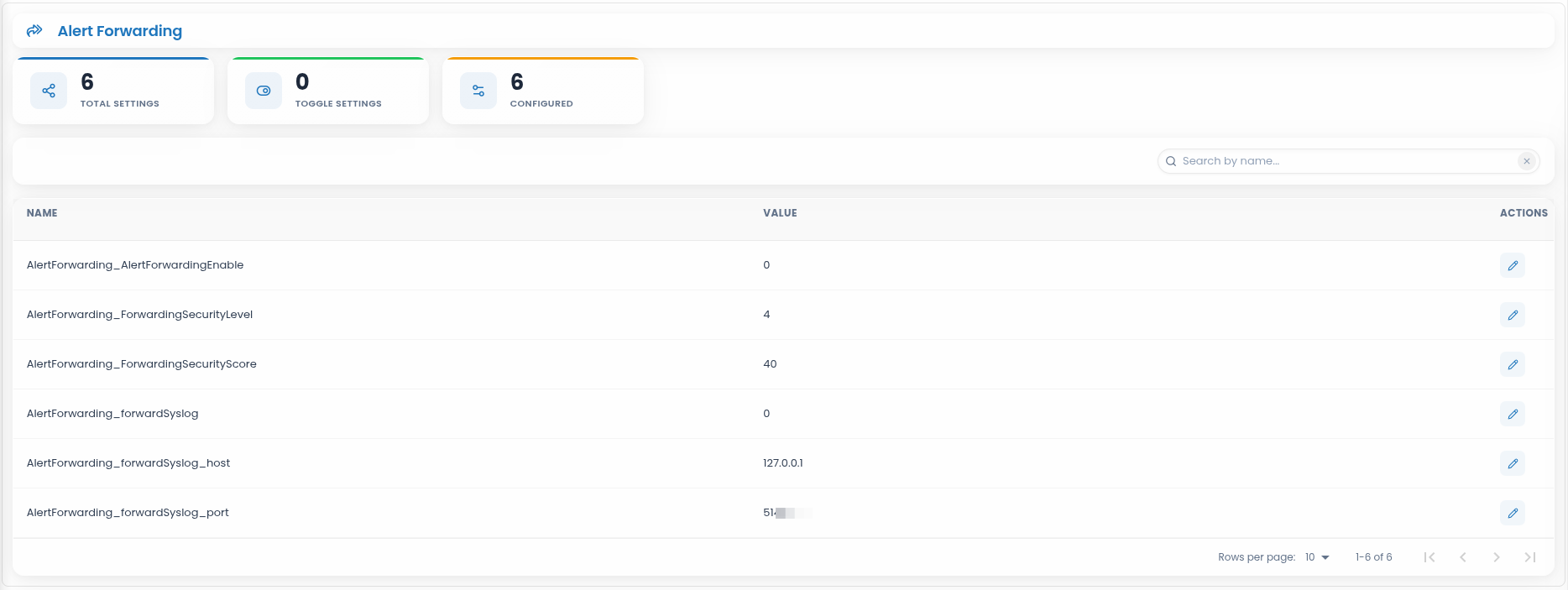Click the forwardSyslog_port value
Image resolution: width=1568 pixels, height=590 pixels.
(787, 513)
